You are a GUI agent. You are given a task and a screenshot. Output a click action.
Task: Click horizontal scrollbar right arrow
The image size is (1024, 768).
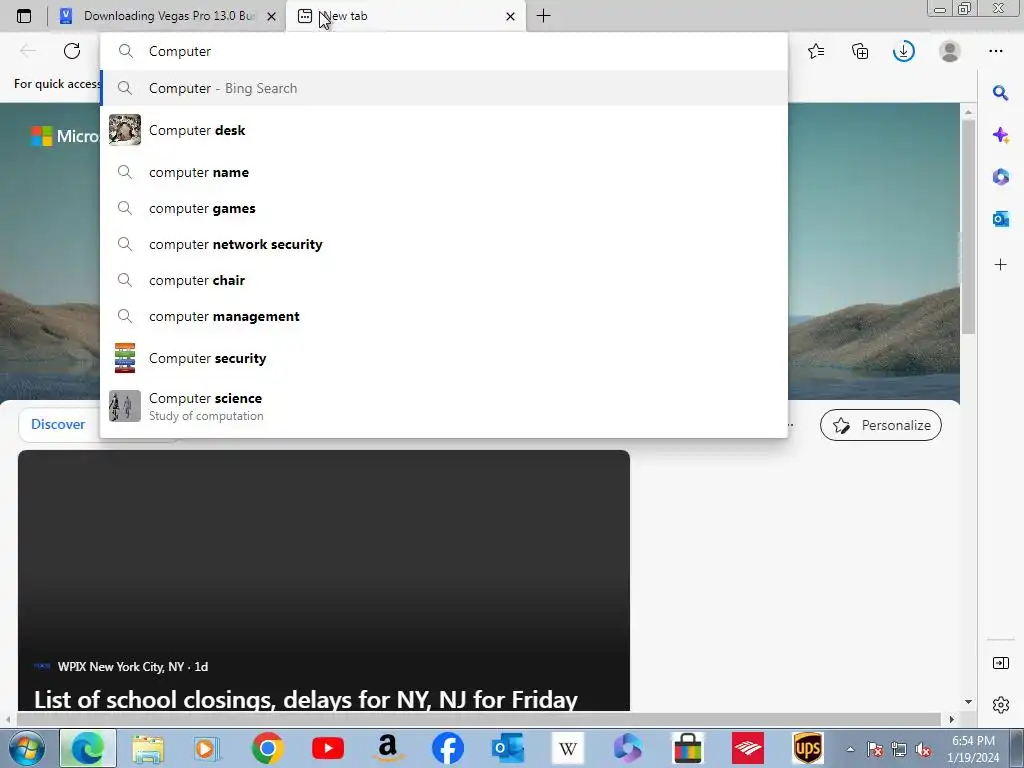click(x=952, y=719)
